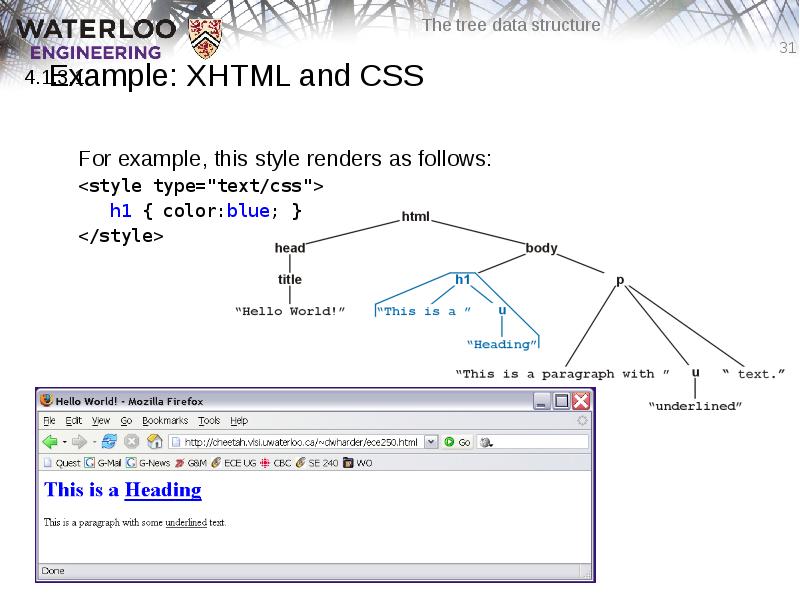This screenshot has height=600, width=800.
Task: Open the back button history dropdown
Action: [x=63, y=441]
